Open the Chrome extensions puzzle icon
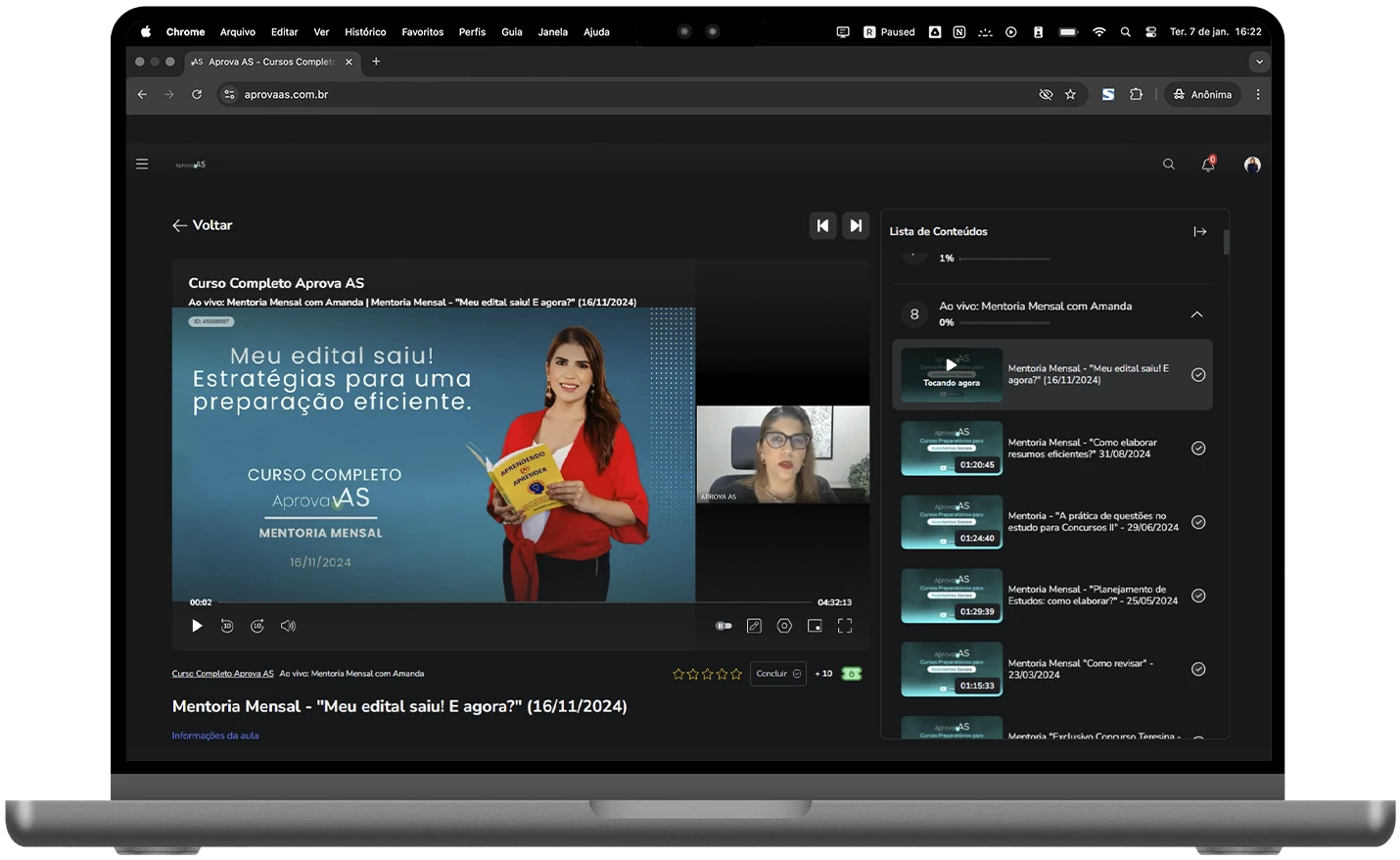 coord(1136,95)
